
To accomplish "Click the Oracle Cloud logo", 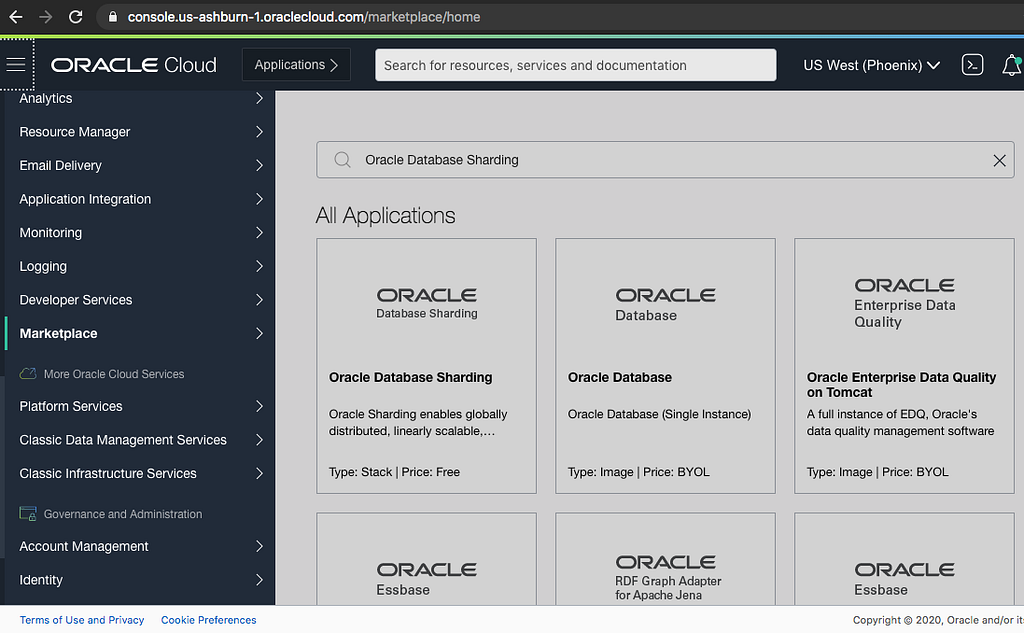I will 134,65.
